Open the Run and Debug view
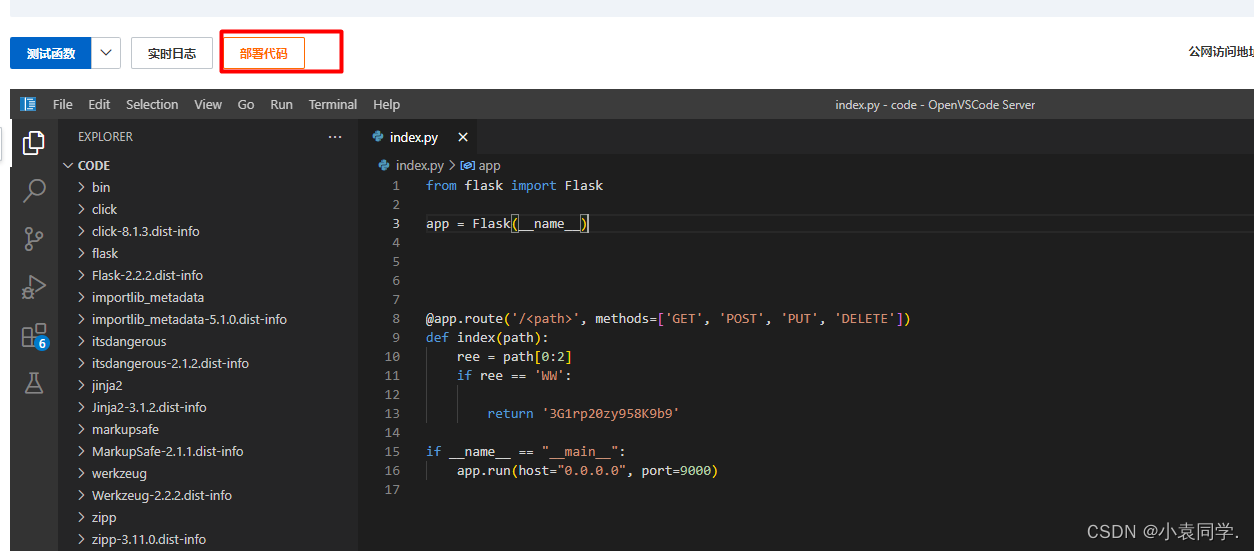This screenshot has height=551, width=1254. pos(33,287)
